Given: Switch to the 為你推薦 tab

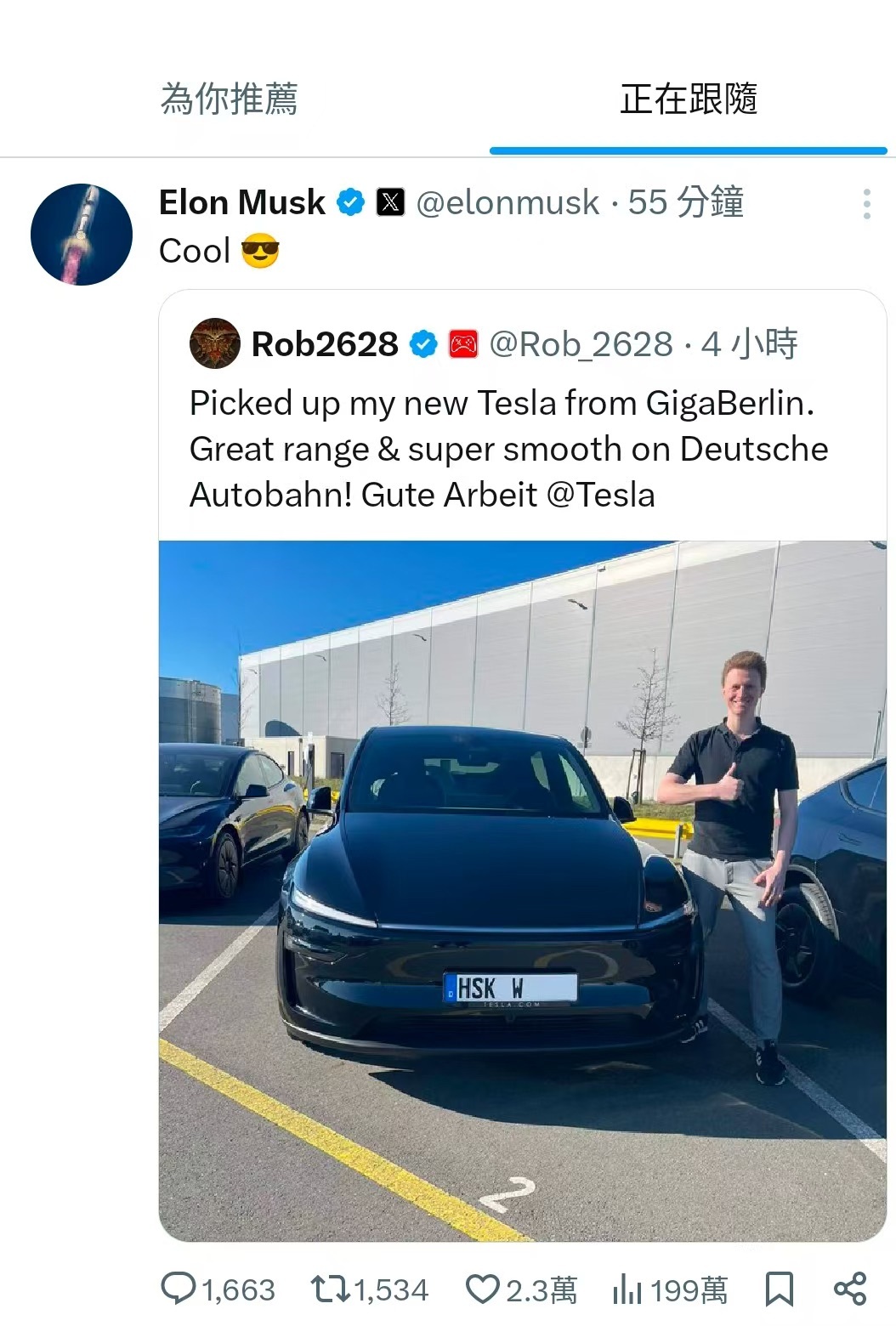Looking at the screenshot, I should pos(230,99).
